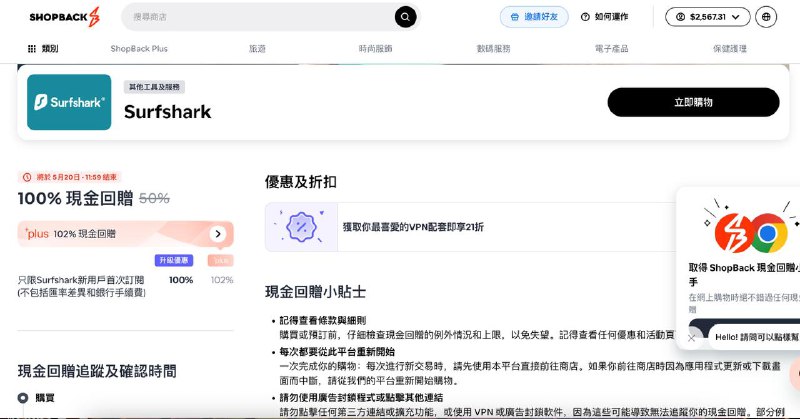The height and width of the screenshot is (419, 800).
Task: Select the 數碼服務 digital services tab
Action: pyautogui.click(x=493, y=48)
